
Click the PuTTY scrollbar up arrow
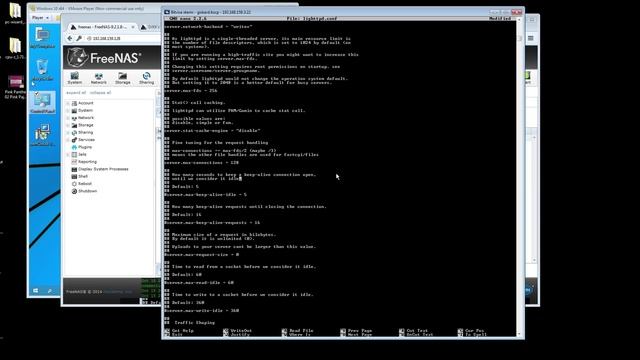click(519, 19)
